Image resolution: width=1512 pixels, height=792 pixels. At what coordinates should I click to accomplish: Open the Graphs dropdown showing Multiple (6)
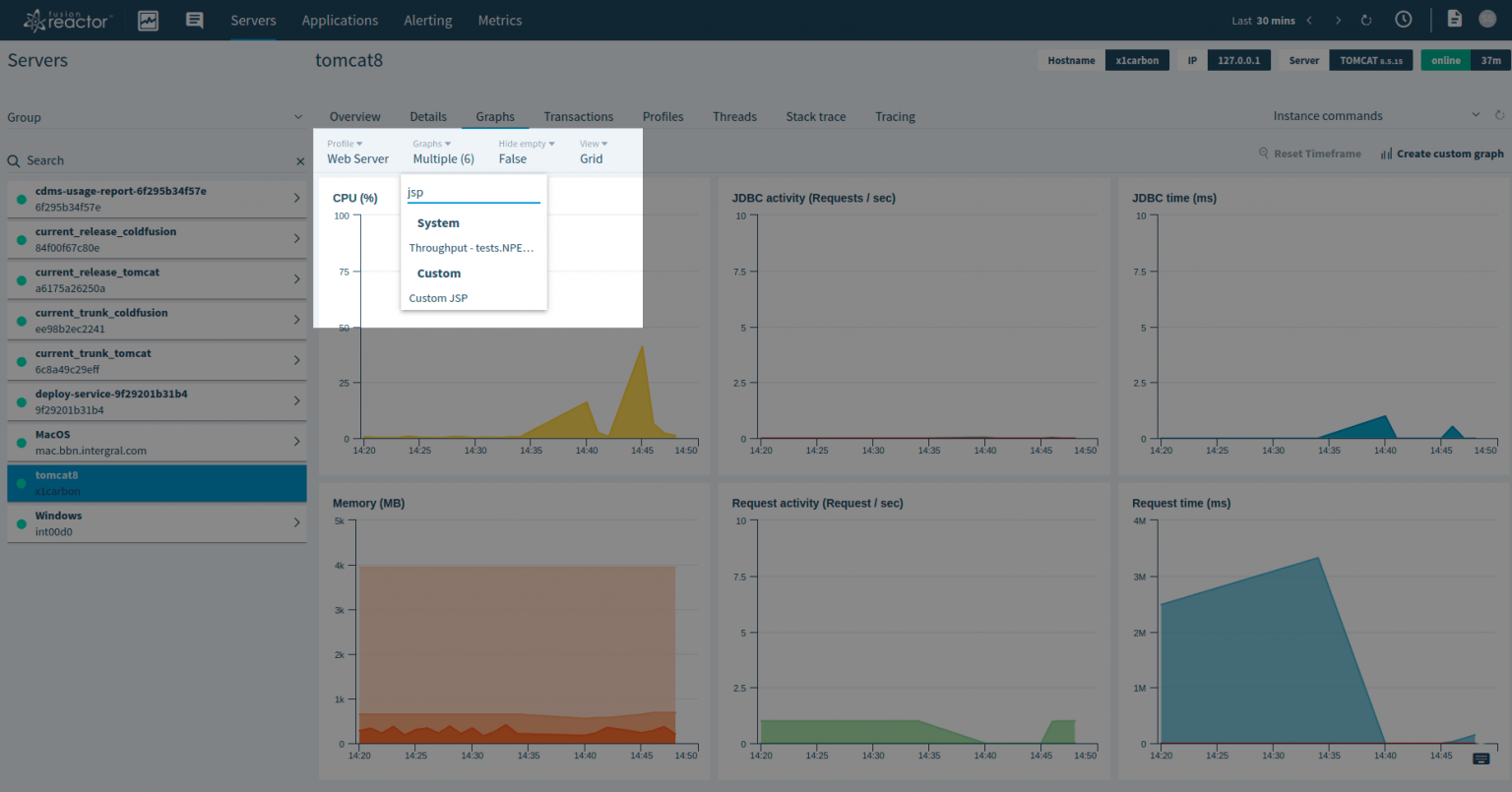pyautogui.click(x=443, y=151)
